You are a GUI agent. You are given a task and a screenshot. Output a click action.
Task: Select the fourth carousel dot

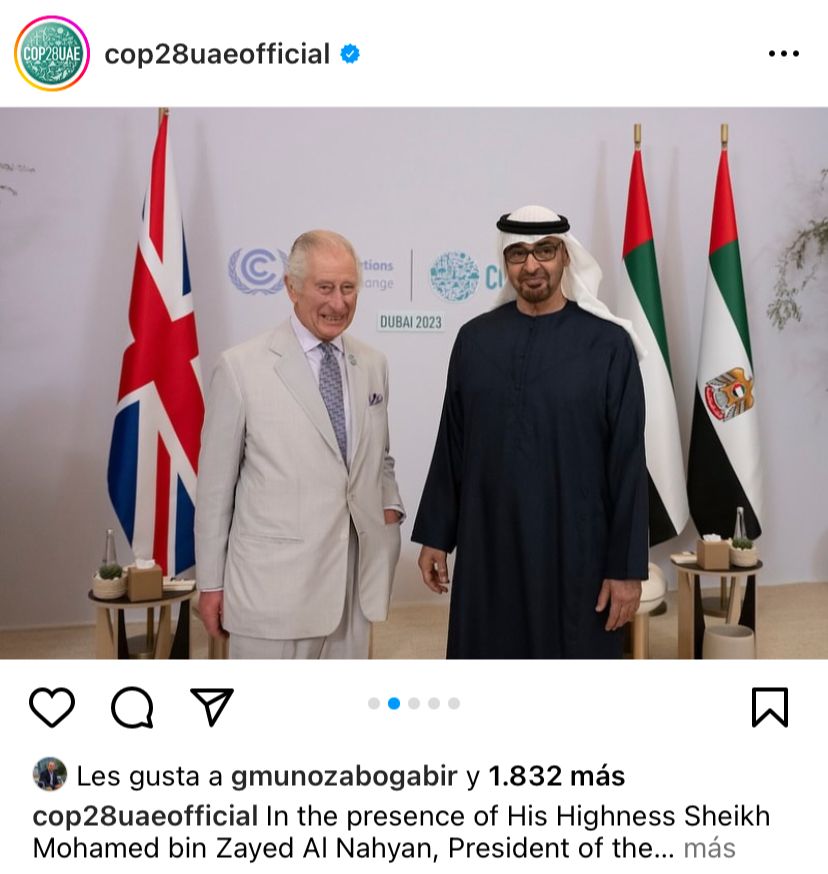434,703
